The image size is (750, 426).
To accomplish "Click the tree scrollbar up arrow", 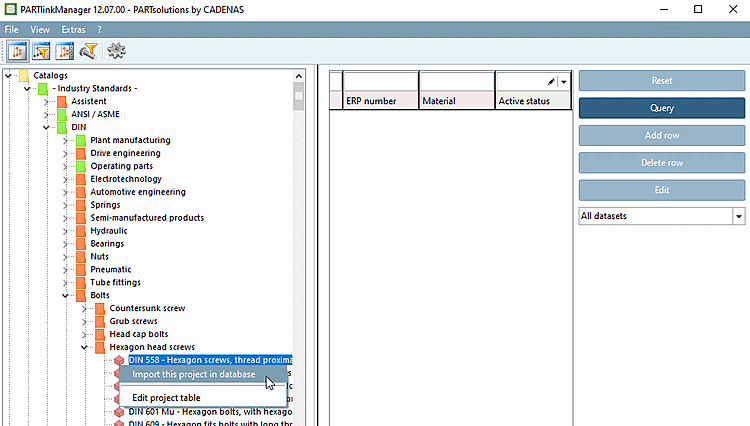I will click(299, 76).
